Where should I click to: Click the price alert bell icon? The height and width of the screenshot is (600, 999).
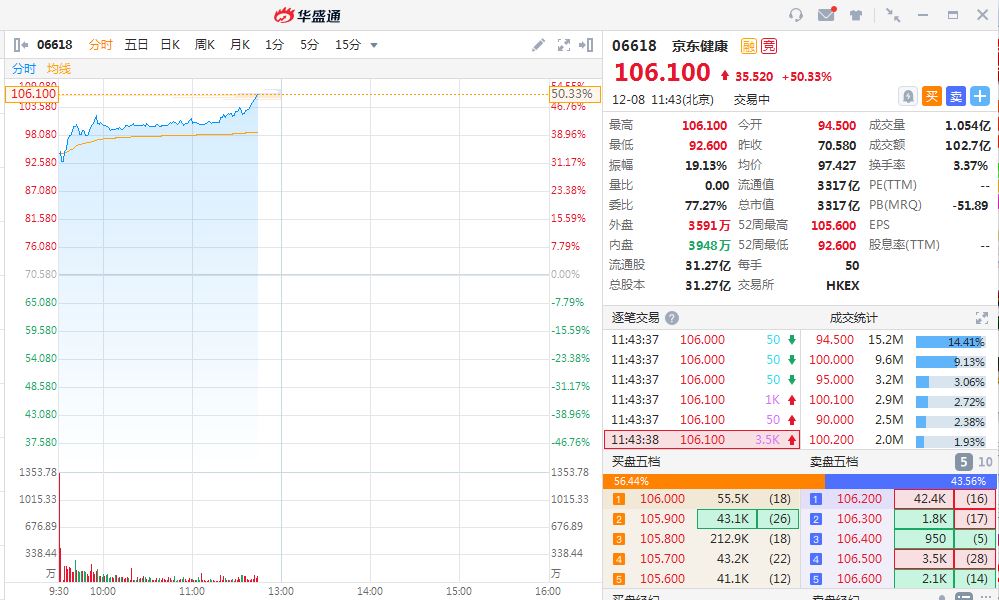coord(908,96)
